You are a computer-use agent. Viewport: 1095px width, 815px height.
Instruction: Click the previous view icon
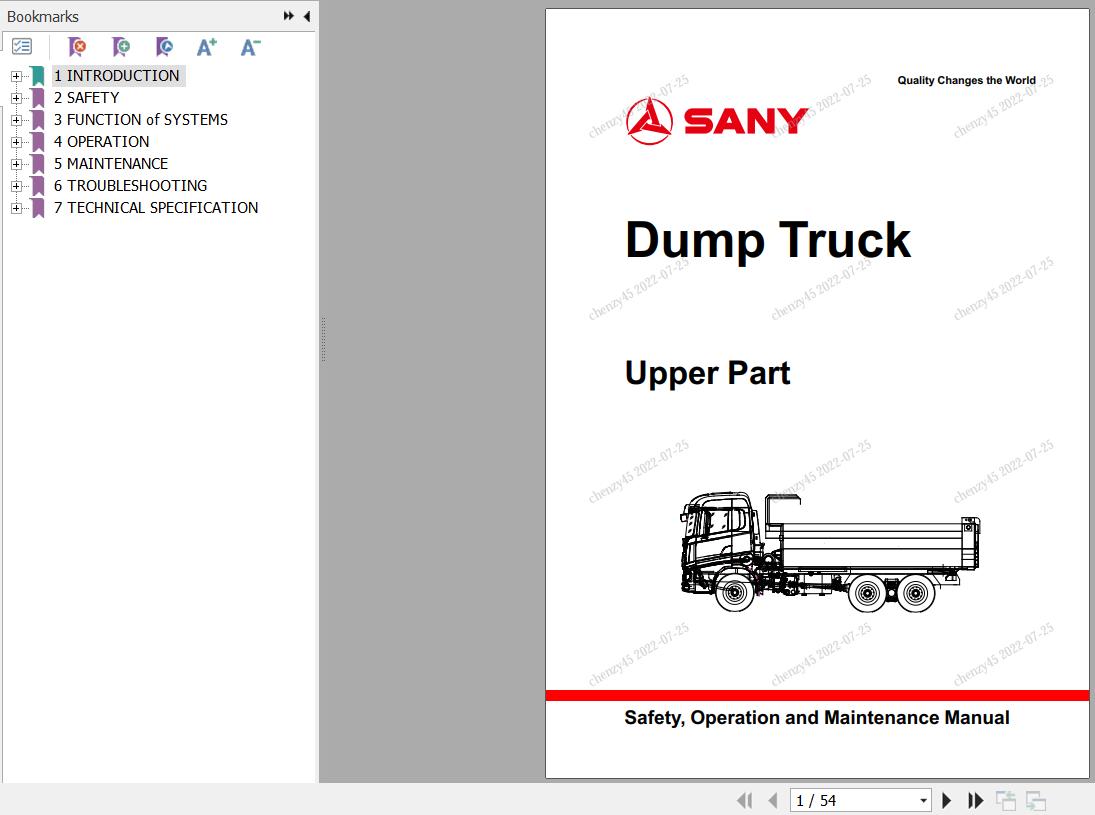pyautogui.click(x=1006, y=800)
